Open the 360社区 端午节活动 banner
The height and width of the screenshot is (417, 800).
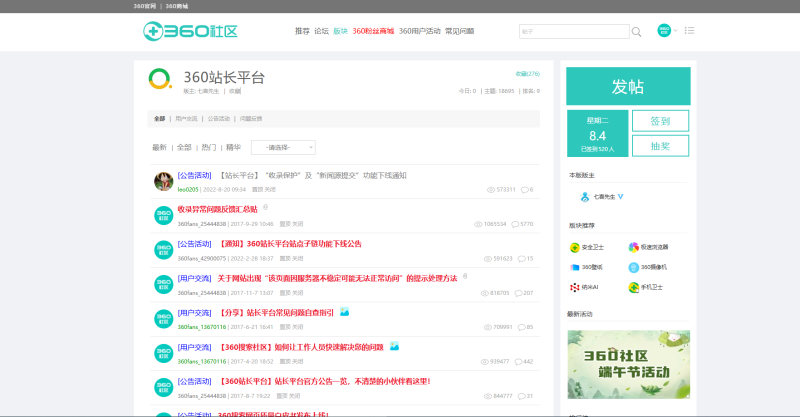coord(629,364)
